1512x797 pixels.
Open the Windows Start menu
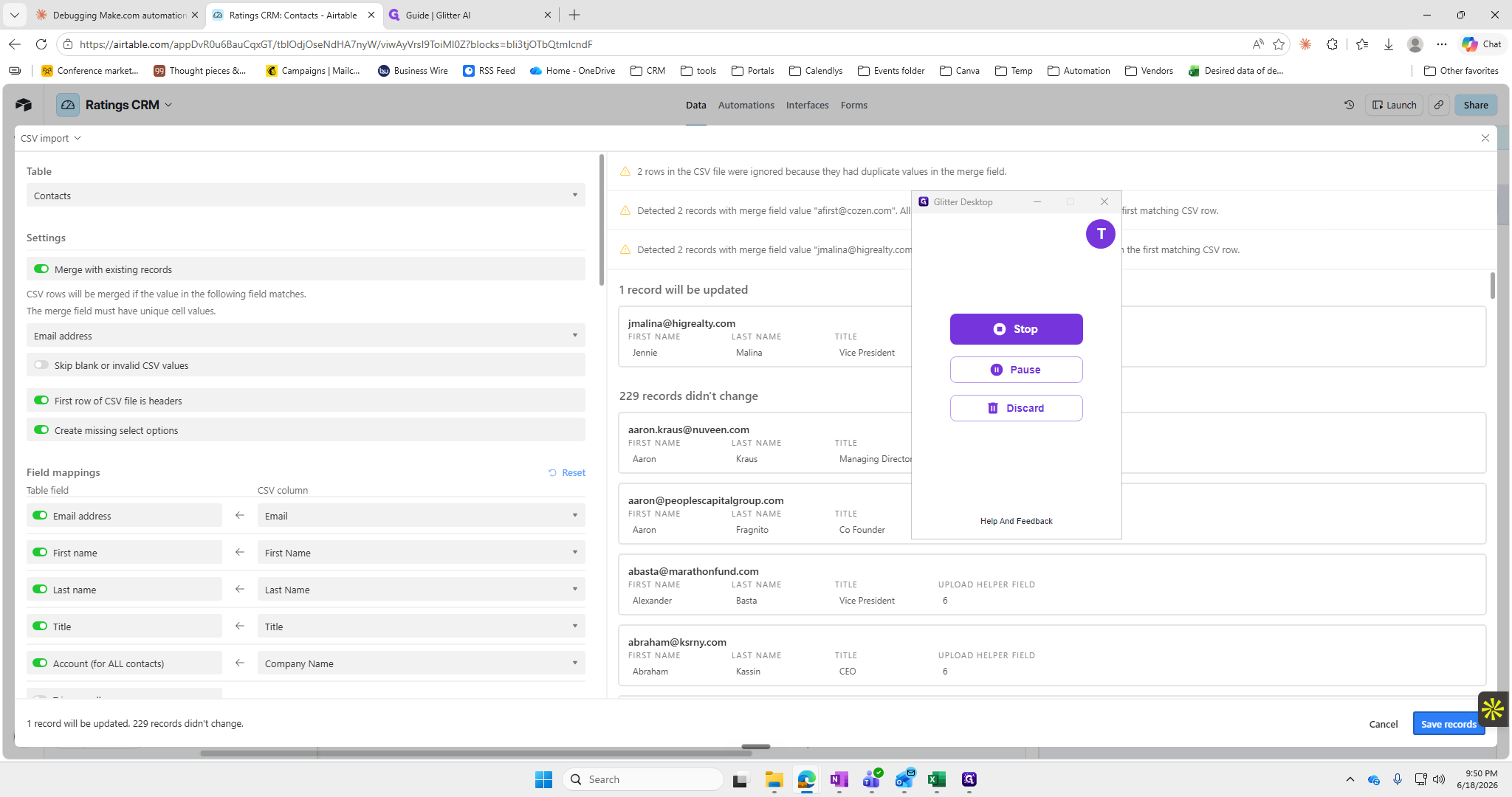(544, 779)
